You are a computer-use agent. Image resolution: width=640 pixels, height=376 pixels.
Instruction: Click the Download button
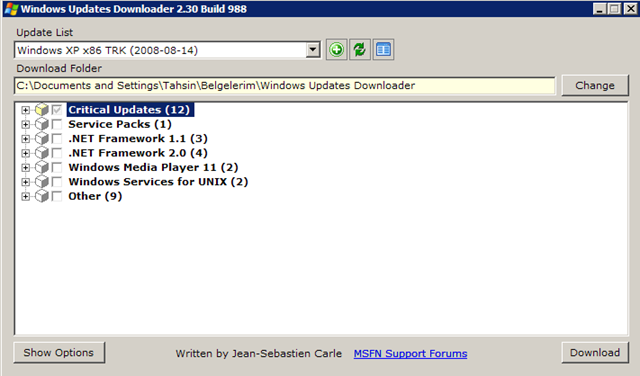(595, 353)
